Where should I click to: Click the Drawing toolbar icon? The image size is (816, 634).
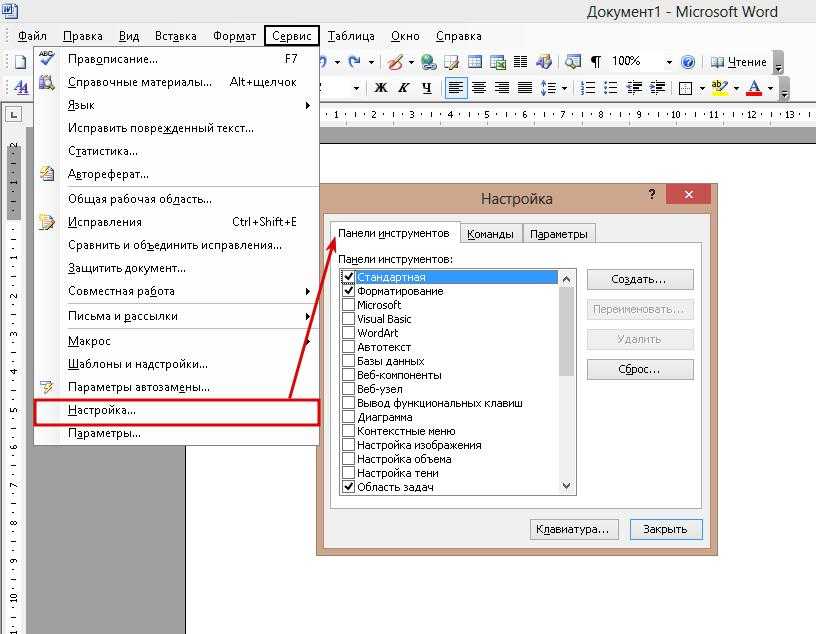tap(543, 62)
